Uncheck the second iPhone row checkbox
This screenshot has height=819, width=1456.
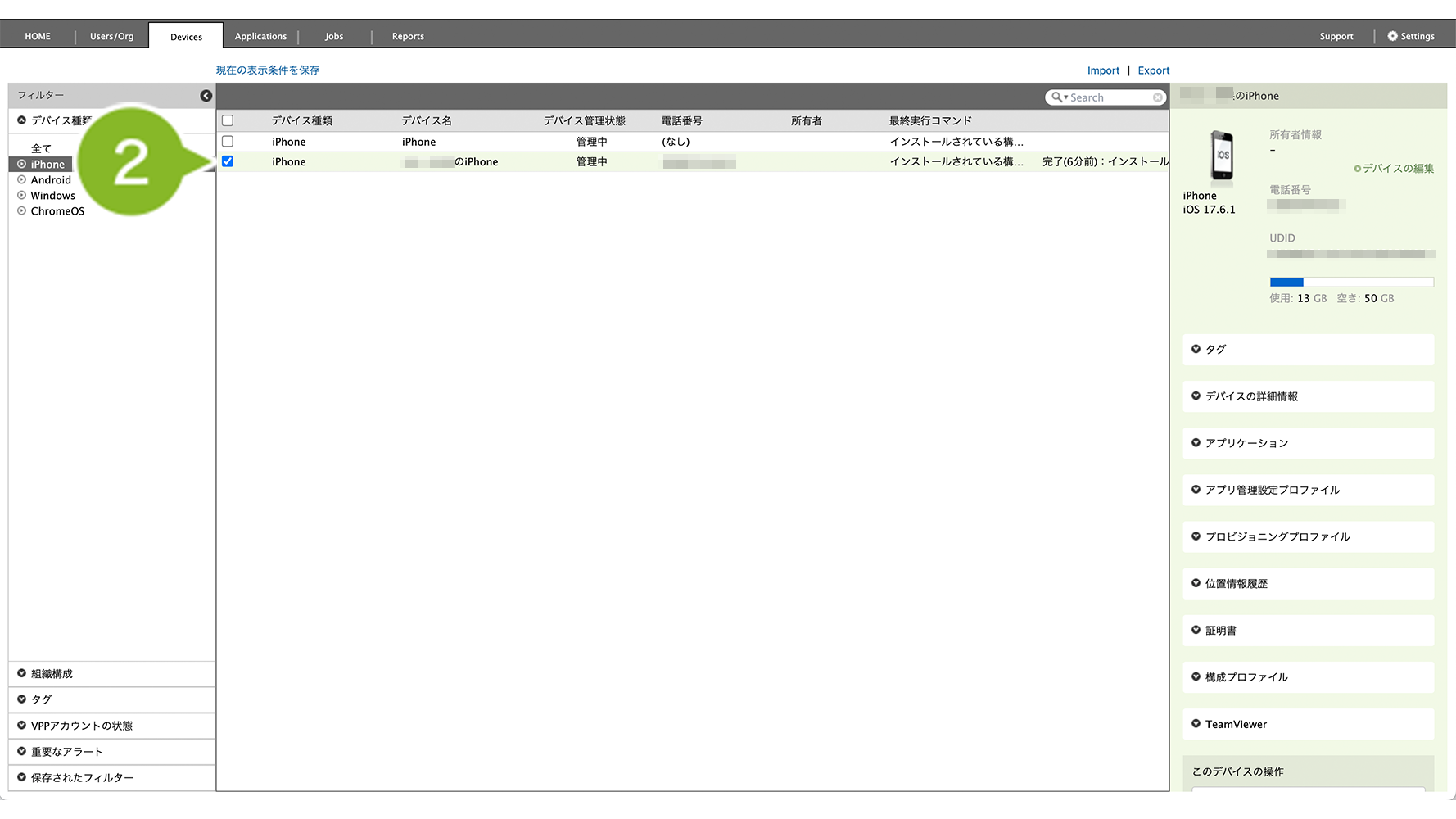point(228,161)
